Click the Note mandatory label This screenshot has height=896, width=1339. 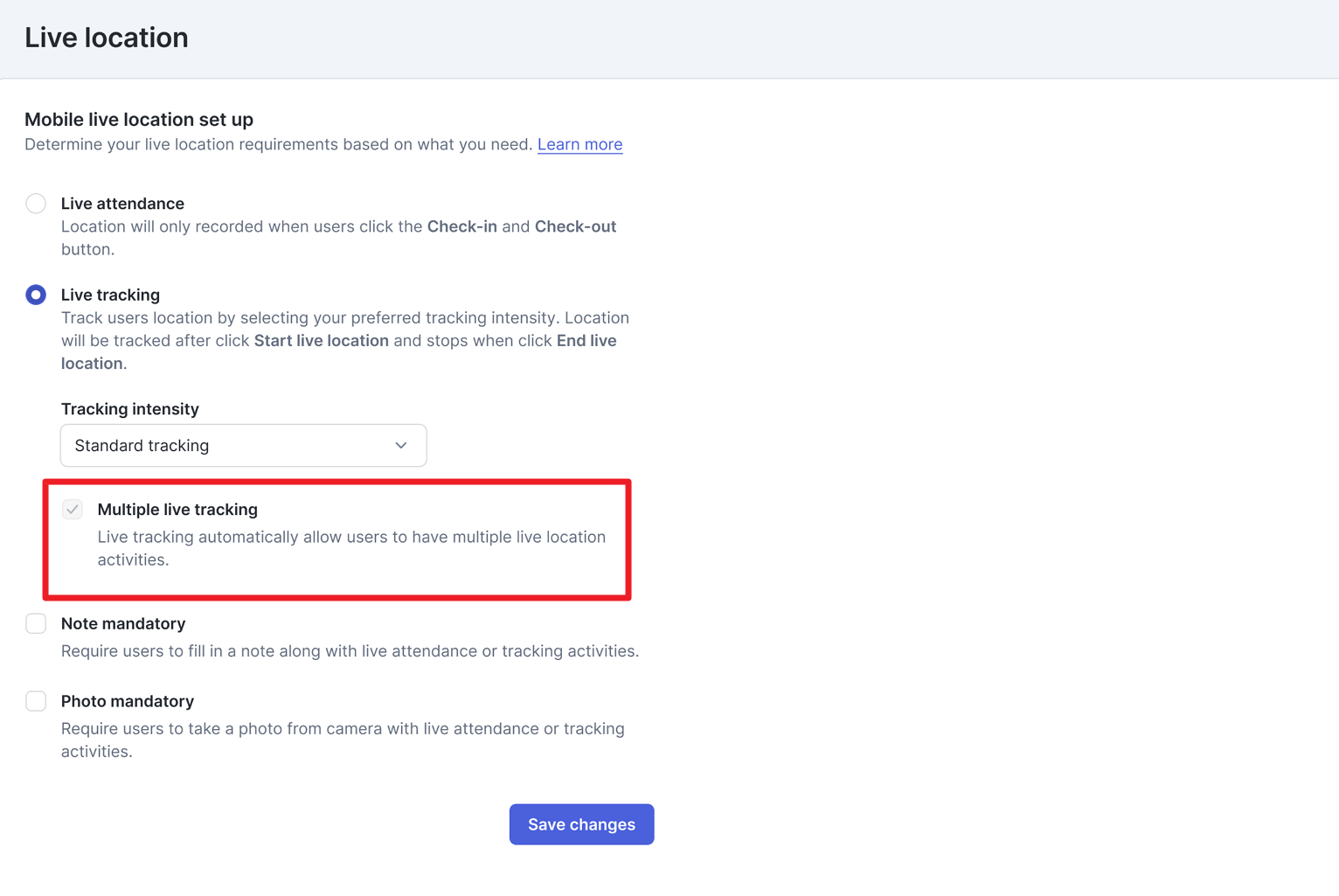coord(123,623)
